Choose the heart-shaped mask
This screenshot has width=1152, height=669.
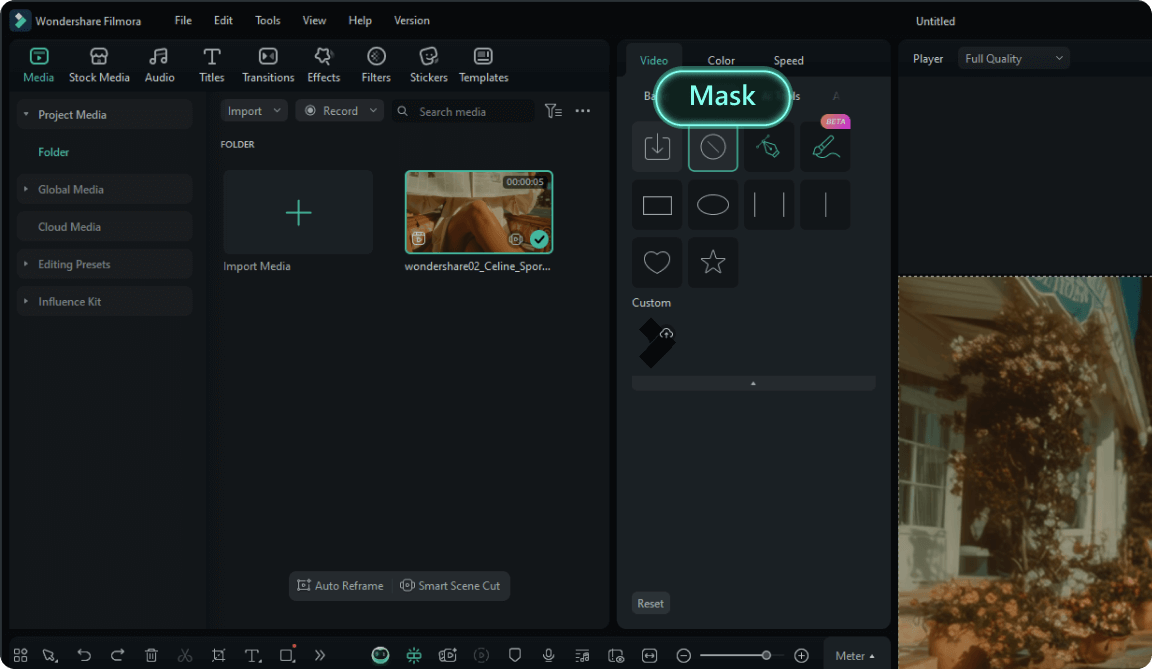(657, 262)
